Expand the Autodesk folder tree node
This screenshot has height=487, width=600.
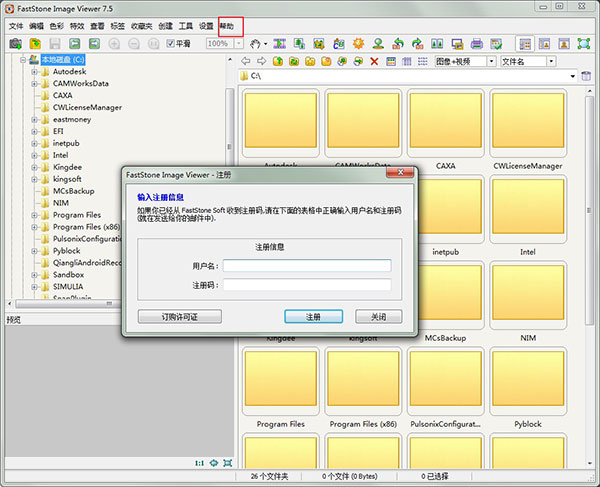34,72
